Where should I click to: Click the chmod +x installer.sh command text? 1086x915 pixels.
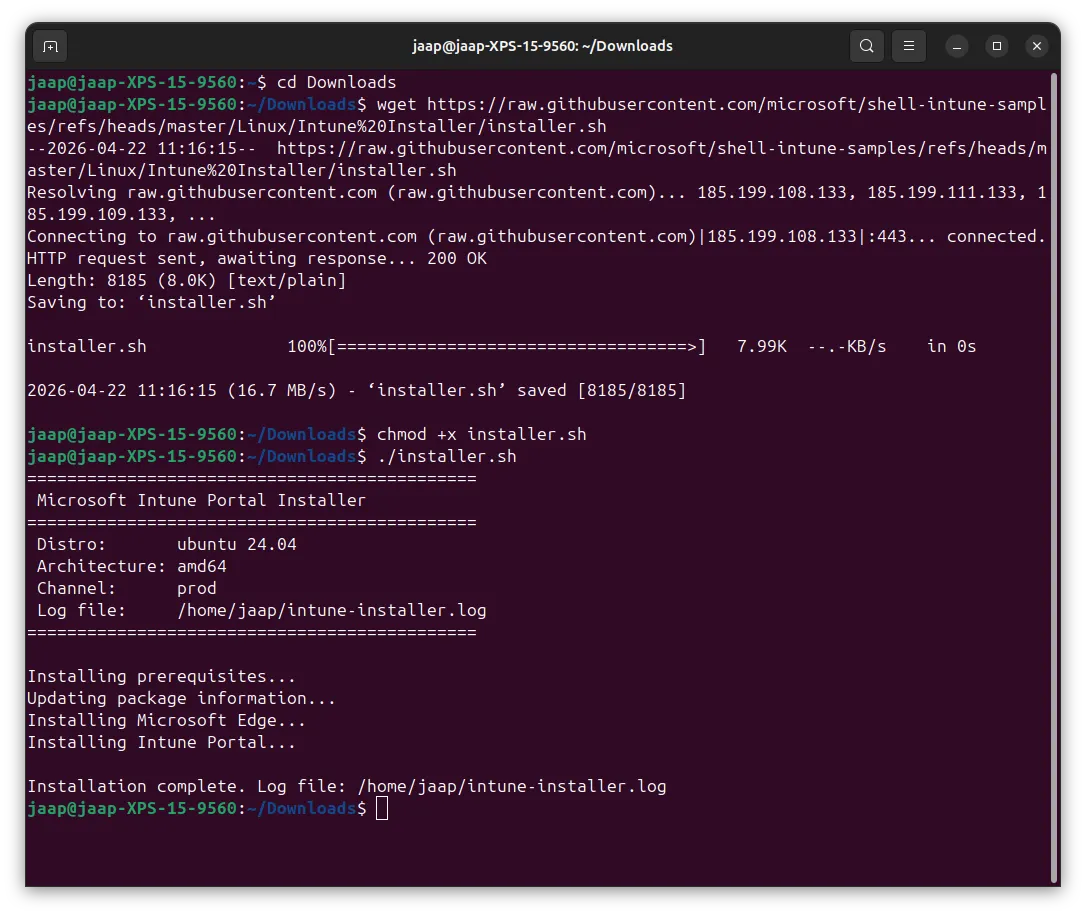tap(480, 434)
